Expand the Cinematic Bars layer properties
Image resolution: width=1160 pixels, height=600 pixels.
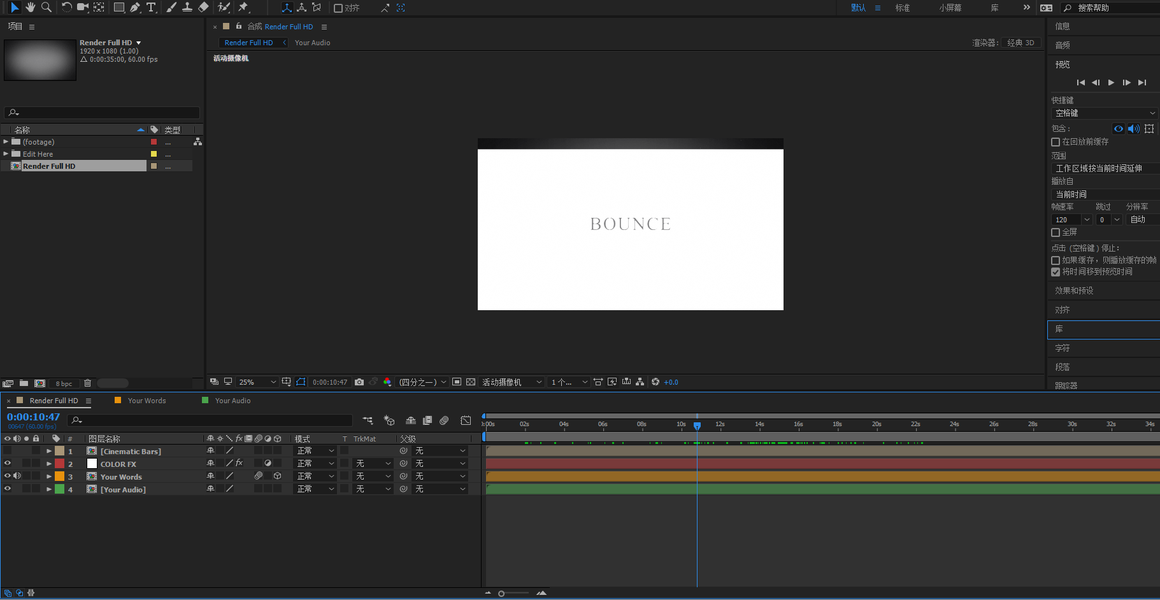(49, 451)
